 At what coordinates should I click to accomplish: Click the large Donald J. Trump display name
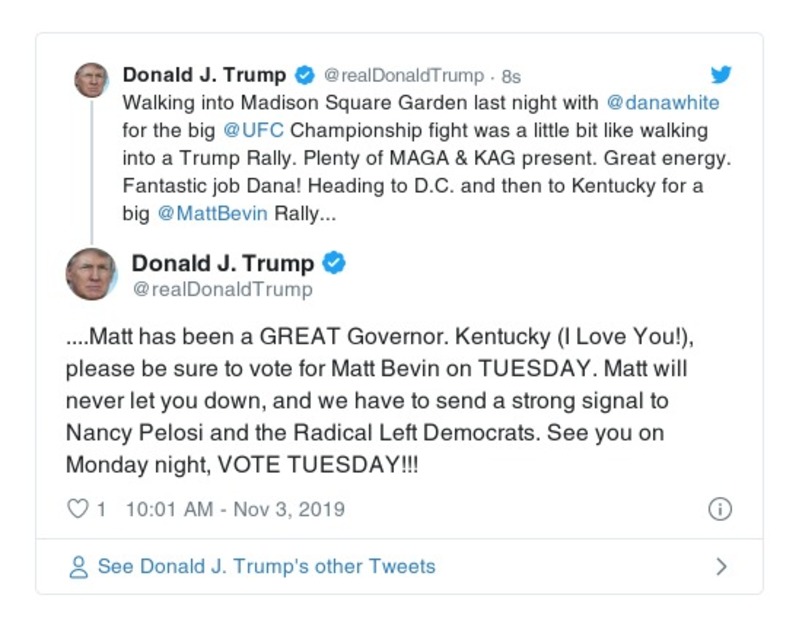[x=223, y=263]
